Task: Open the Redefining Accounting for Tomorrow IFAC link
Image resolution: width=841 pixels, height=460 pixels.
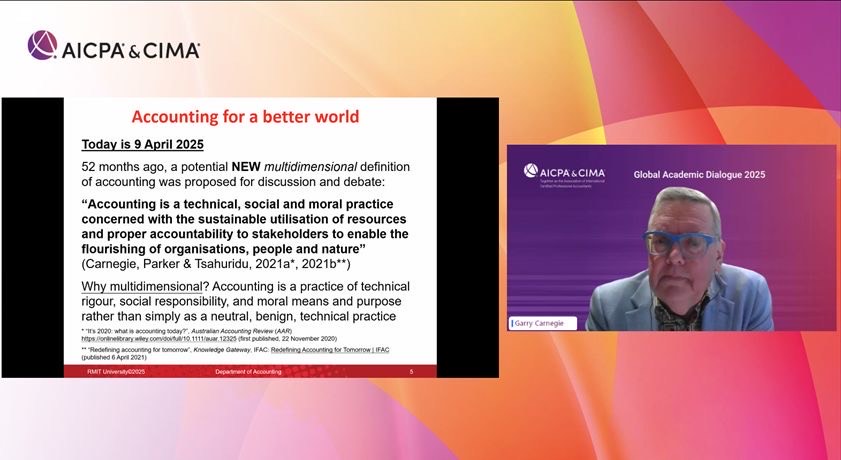Action: pyautogui.click(x=330, y=350)
